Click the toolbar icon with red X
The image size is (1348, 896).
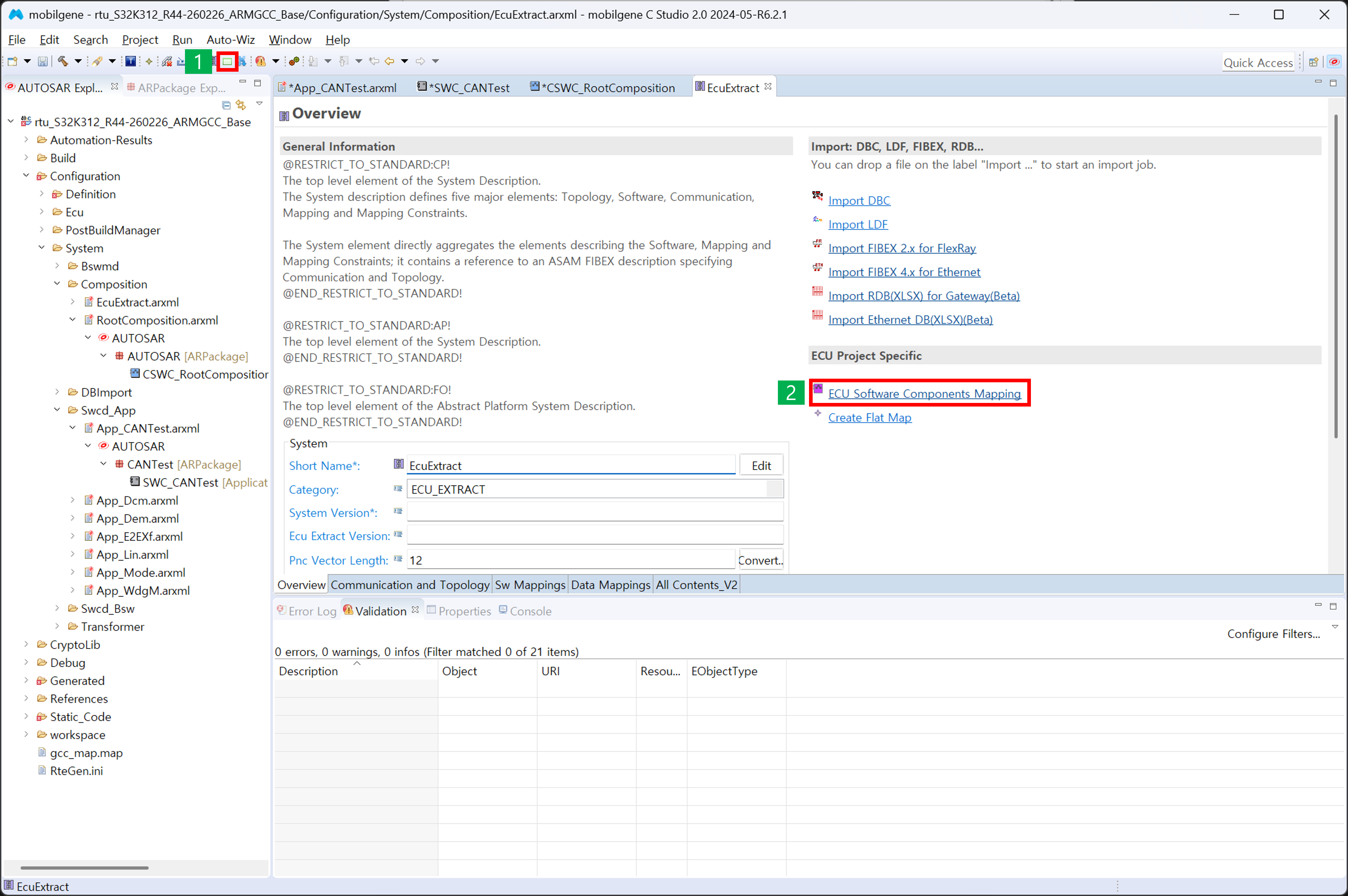(x=167, y=61)
